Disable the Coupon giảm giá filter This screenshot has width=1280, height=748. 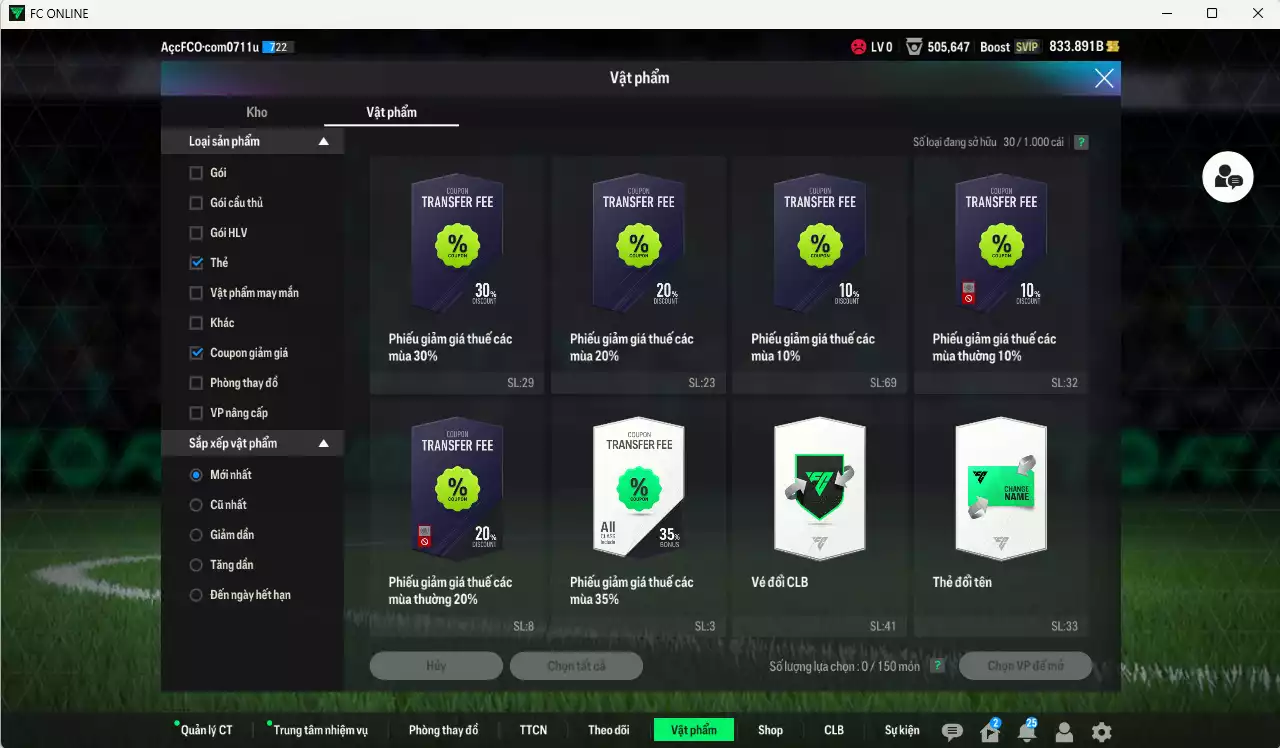(196, 352)
